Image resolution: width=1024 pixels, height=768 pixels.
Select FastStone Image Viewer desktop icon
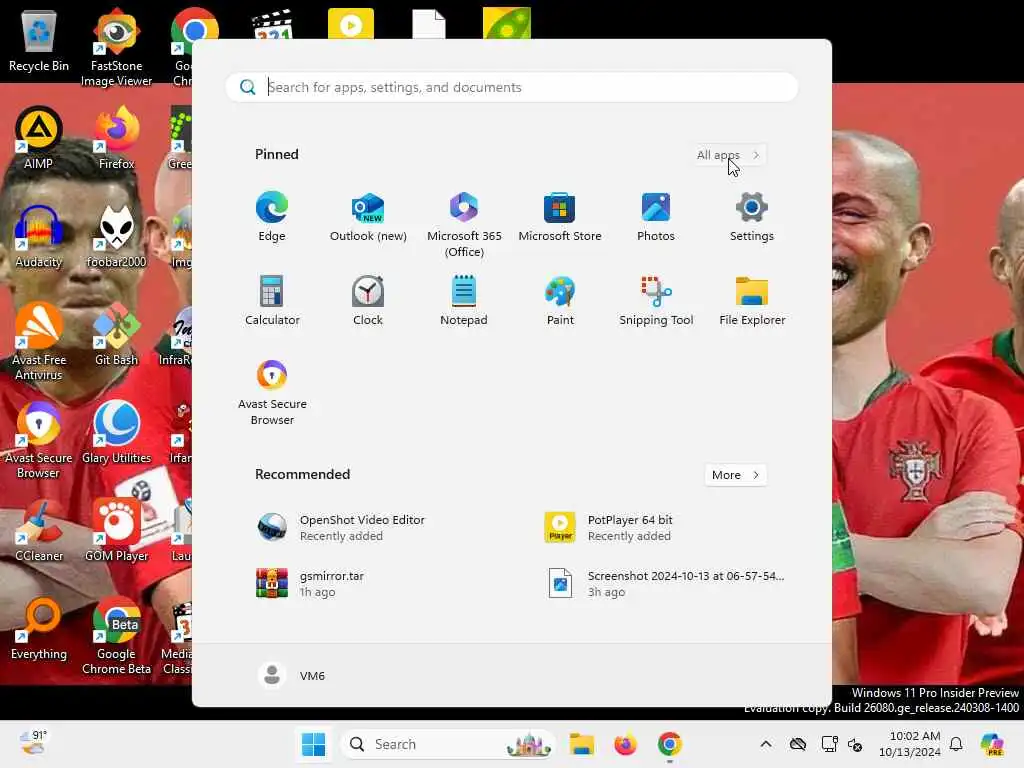(x=116, y=47)
